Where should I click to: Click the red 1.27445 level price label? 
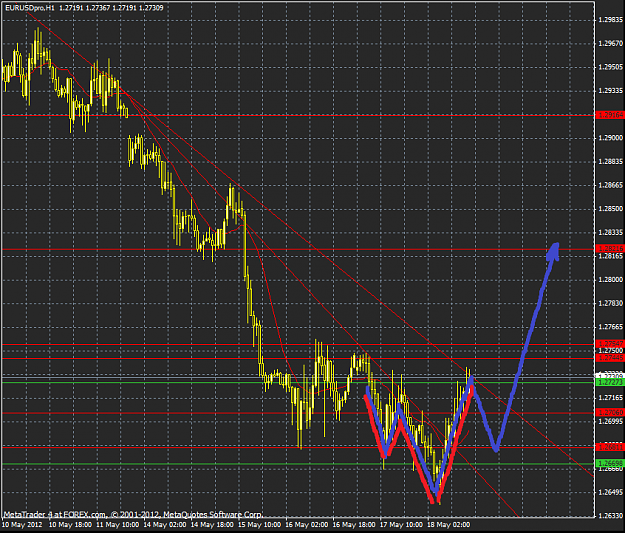tap(610, 358)
